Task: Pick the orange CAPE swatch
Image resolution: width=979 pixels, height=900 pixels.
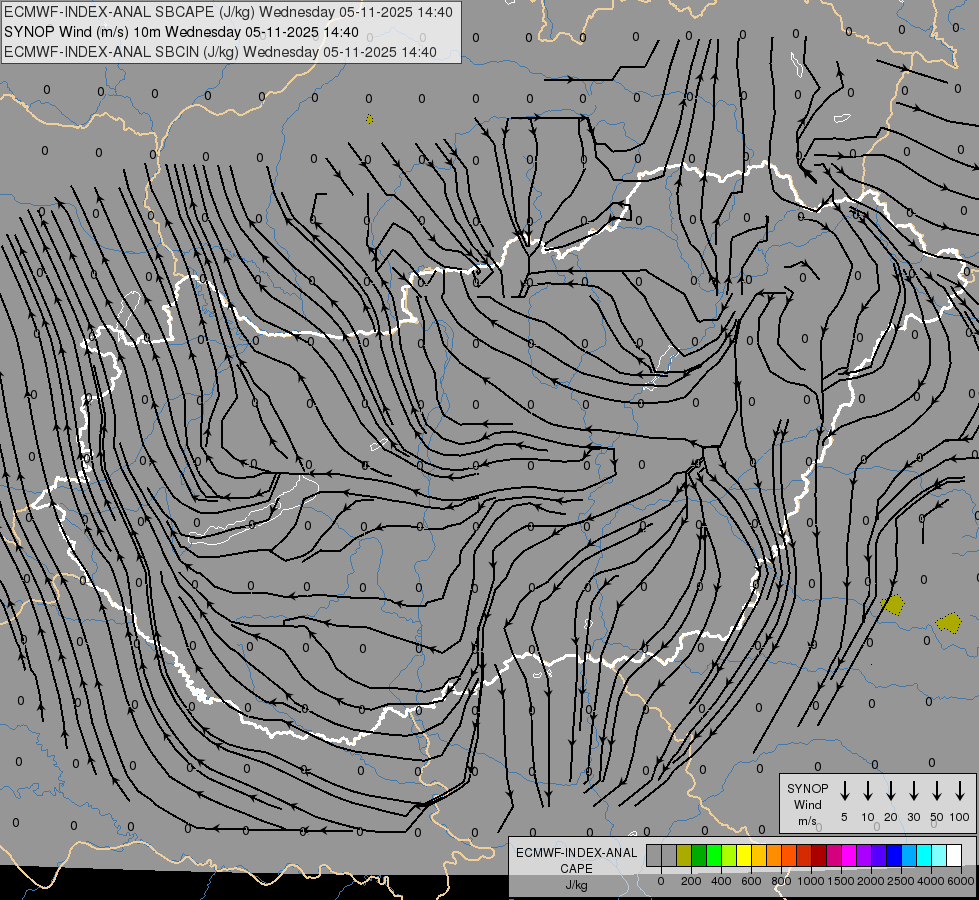Action: click(774, 855)
